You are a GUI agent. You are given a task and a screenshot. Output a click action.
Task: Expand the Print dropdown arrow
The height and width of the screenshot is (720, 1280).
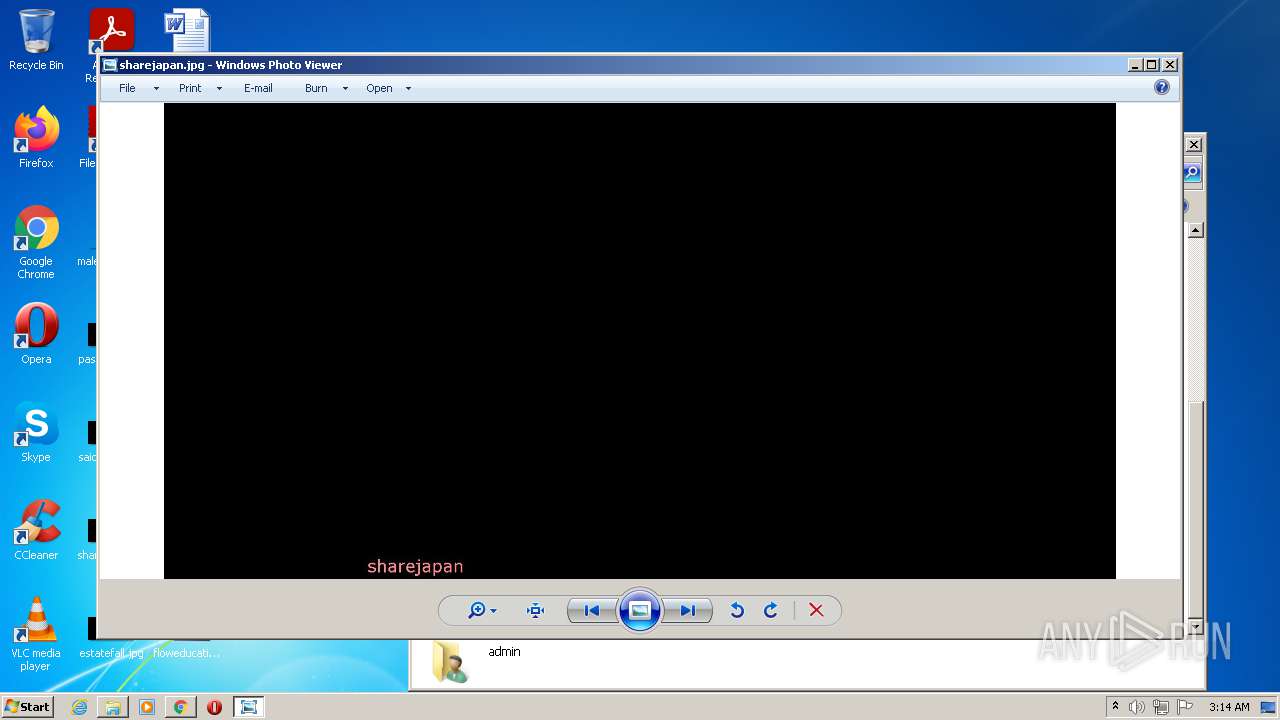tap(219, 88)
